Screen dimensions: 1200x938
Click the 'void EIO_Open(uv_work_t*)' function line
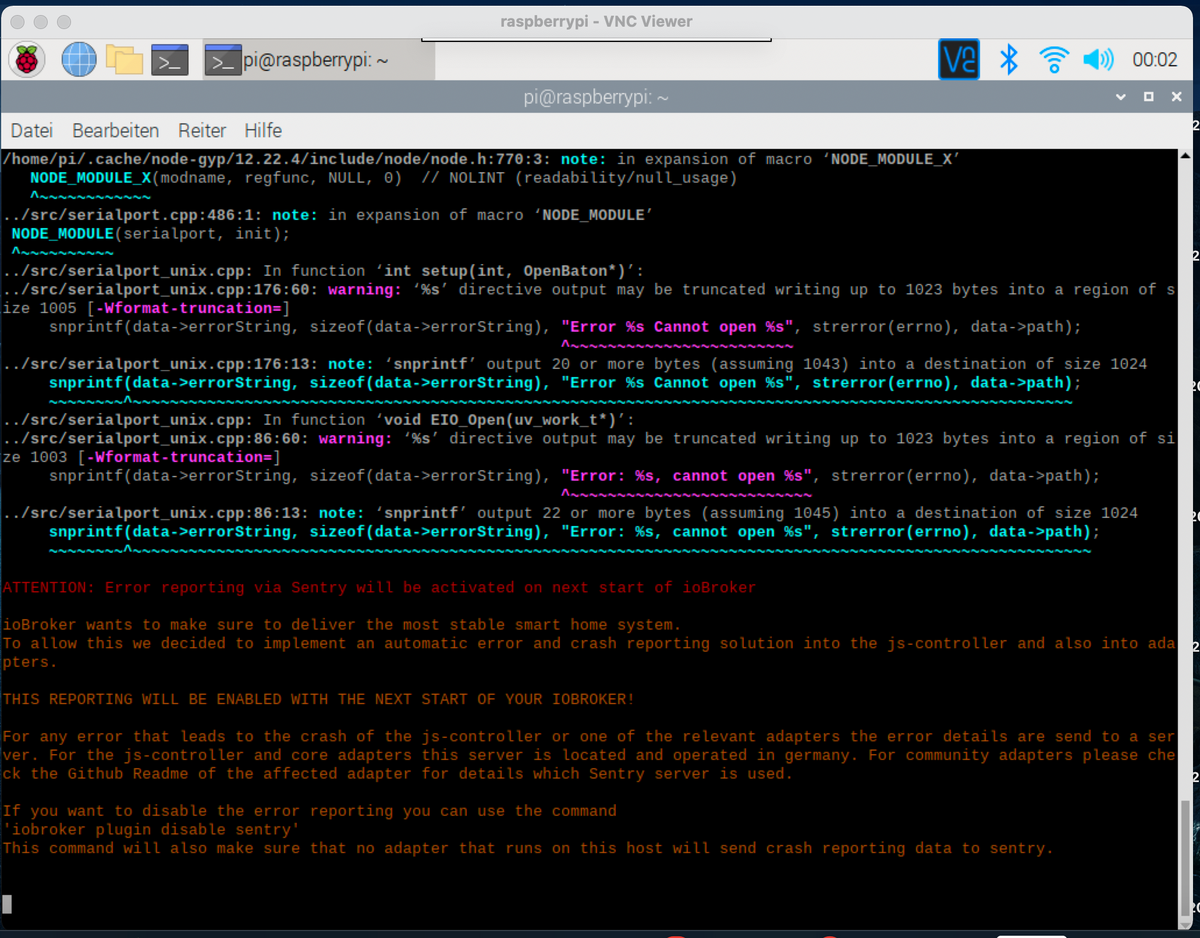pos(318,420)
